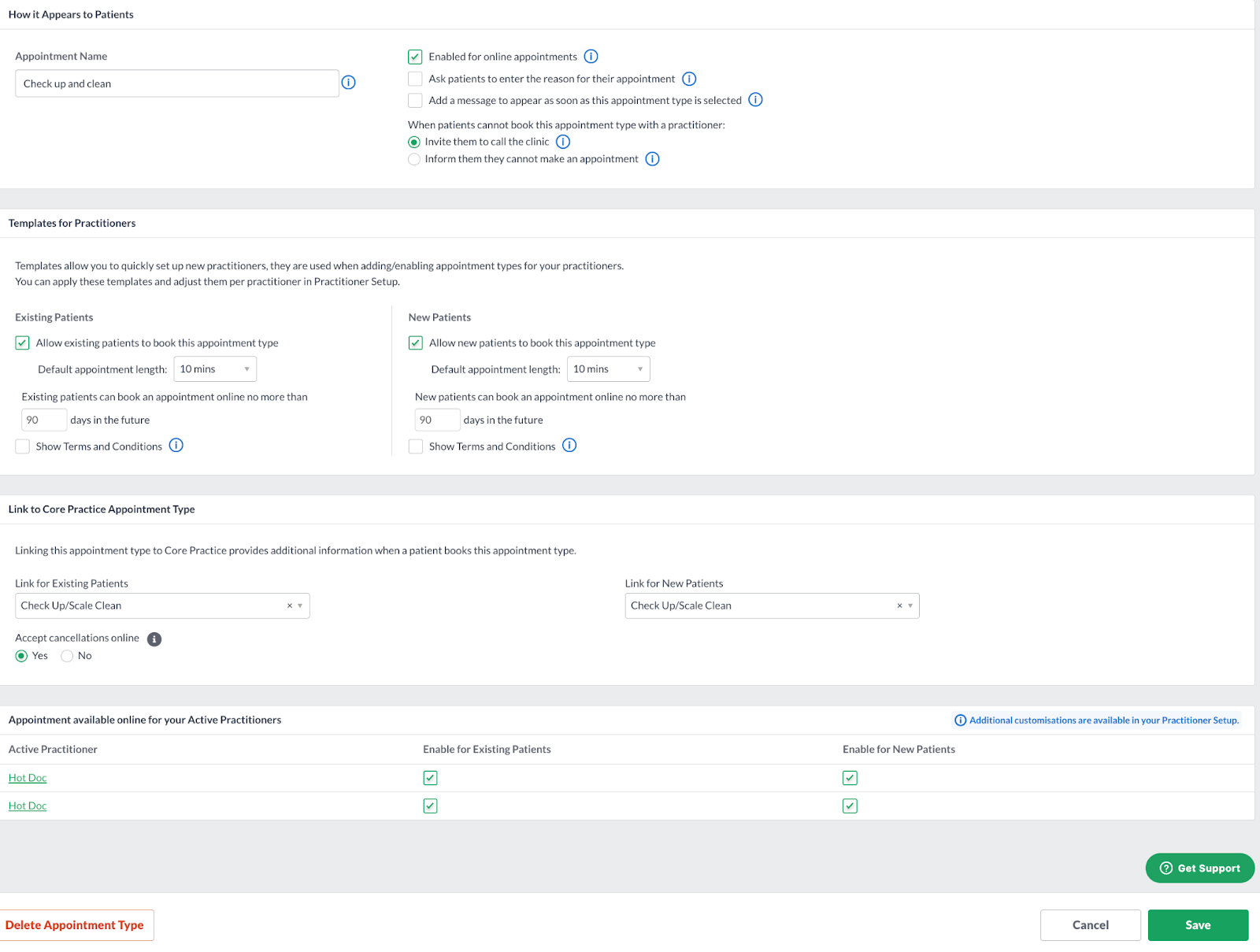Toggle first Hot Doc existing patients checkbox
Viewport: 1260px width, 952px height.
coord(430,778)
